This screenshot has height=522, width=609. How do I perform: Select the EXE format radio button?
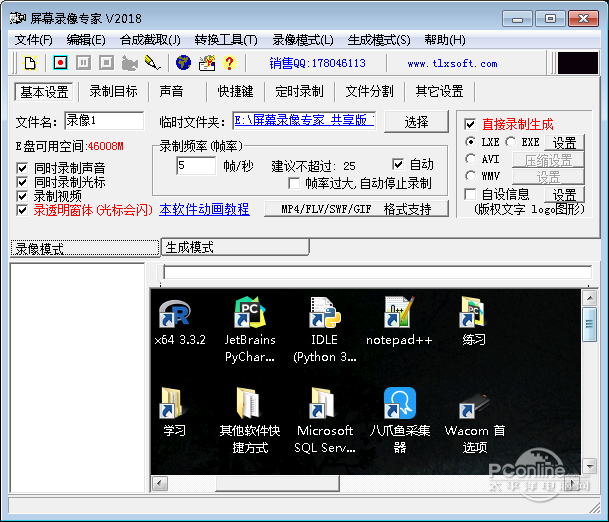(x=511, y=142)
